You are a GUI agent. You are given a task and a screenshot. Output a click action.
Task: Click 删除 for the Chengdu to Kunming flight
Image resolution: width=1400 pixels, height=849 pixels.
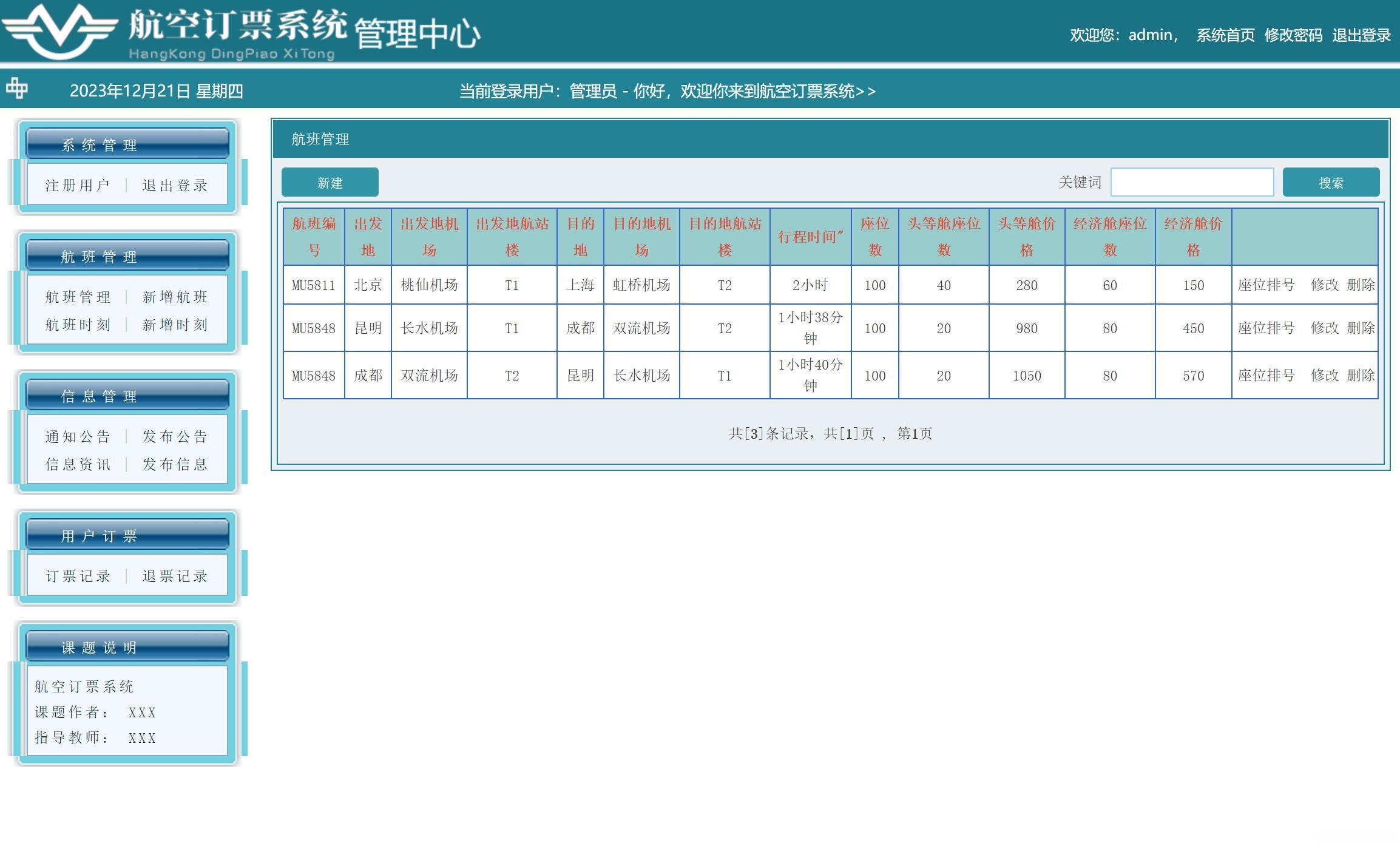click(x=1361, y=375)
